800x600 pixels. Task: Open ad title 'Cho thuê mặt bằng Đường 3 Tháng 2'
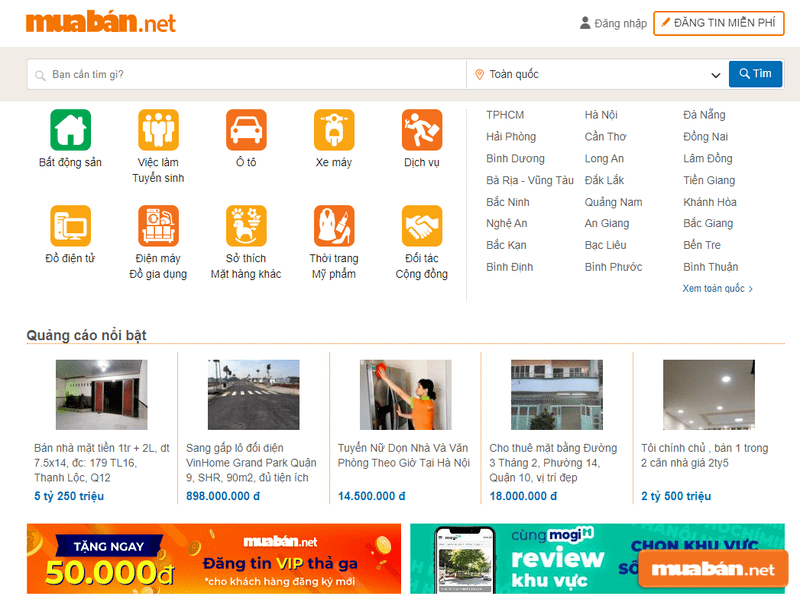553,463
